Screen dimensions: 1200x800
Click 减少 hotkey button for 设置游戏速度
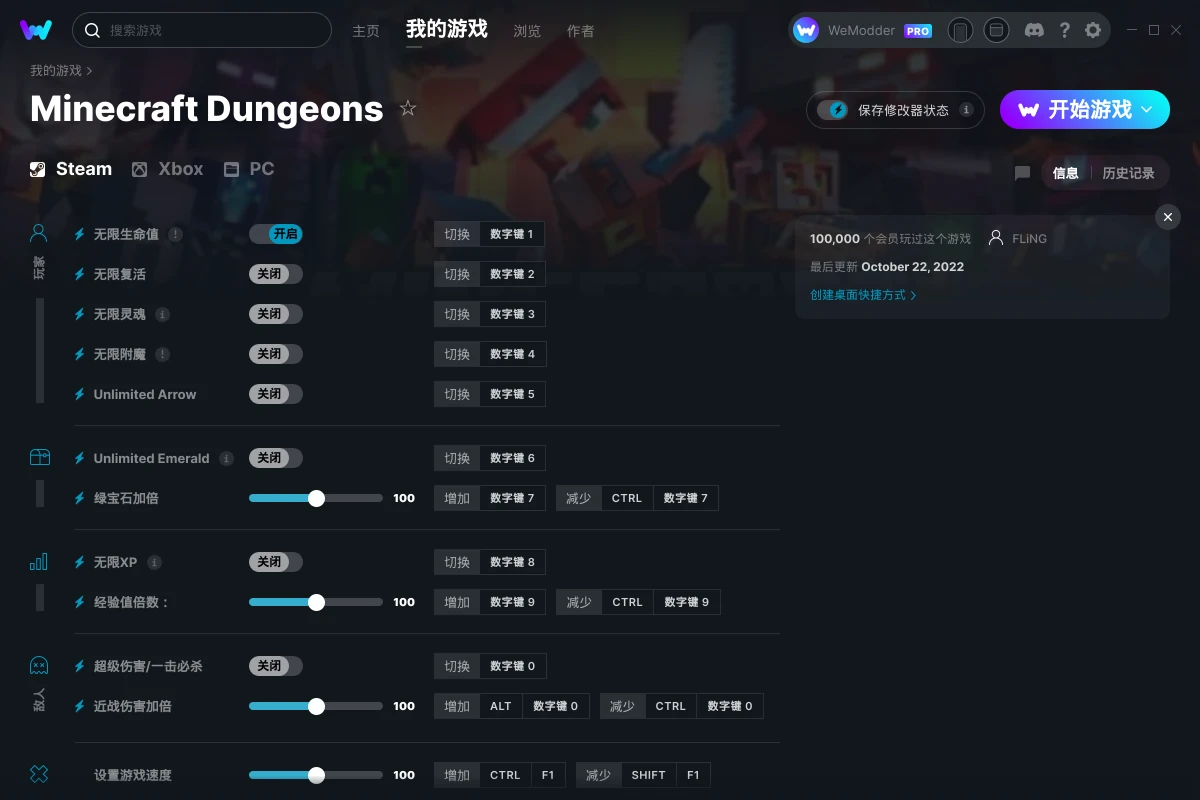tap(598, 775)
